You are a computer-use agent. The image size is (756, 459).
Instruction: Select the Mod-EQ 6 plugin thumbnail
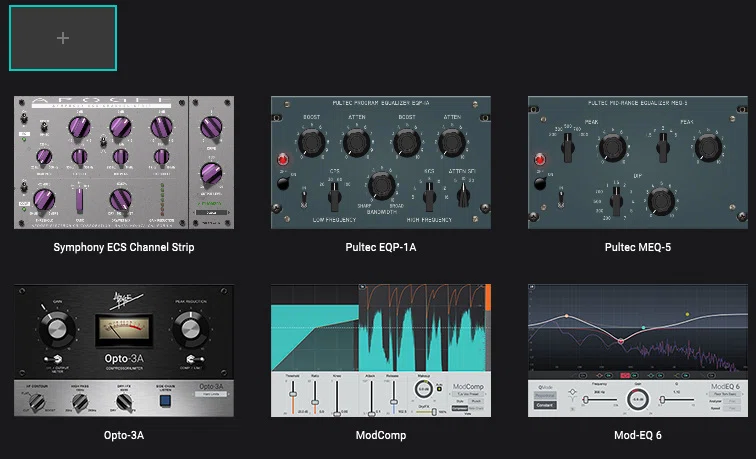[x=638, y=351]
